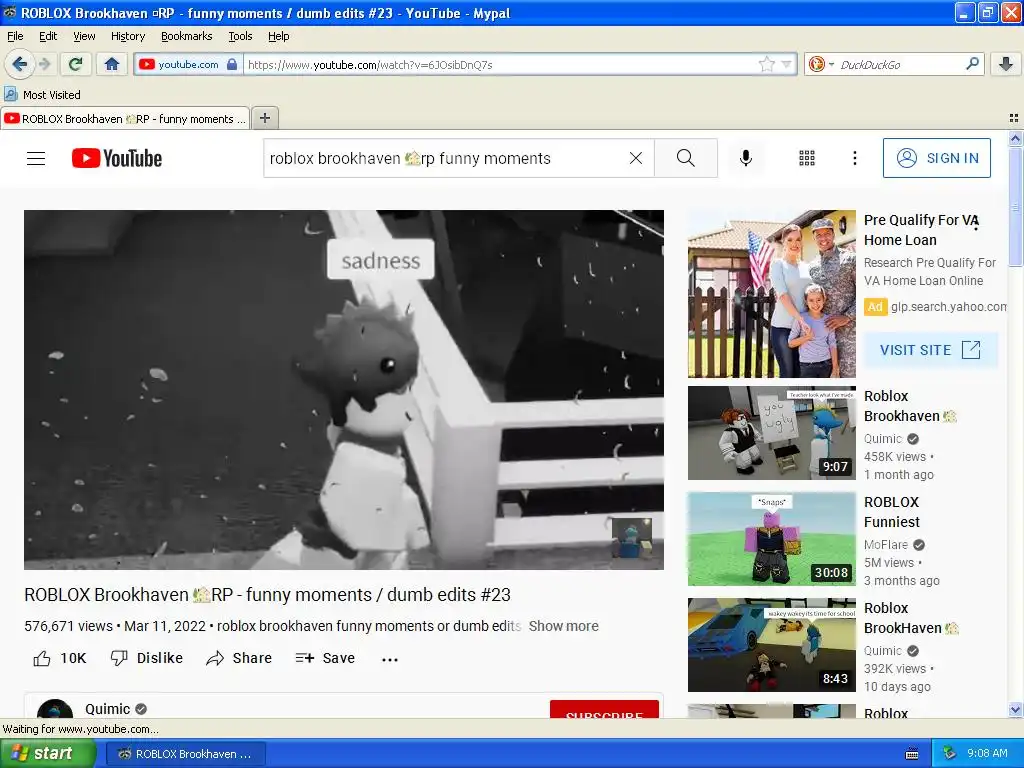Open the list all tabs grid button
Viewport: 1024px width, 768px height.
[x=1014, y=118]
